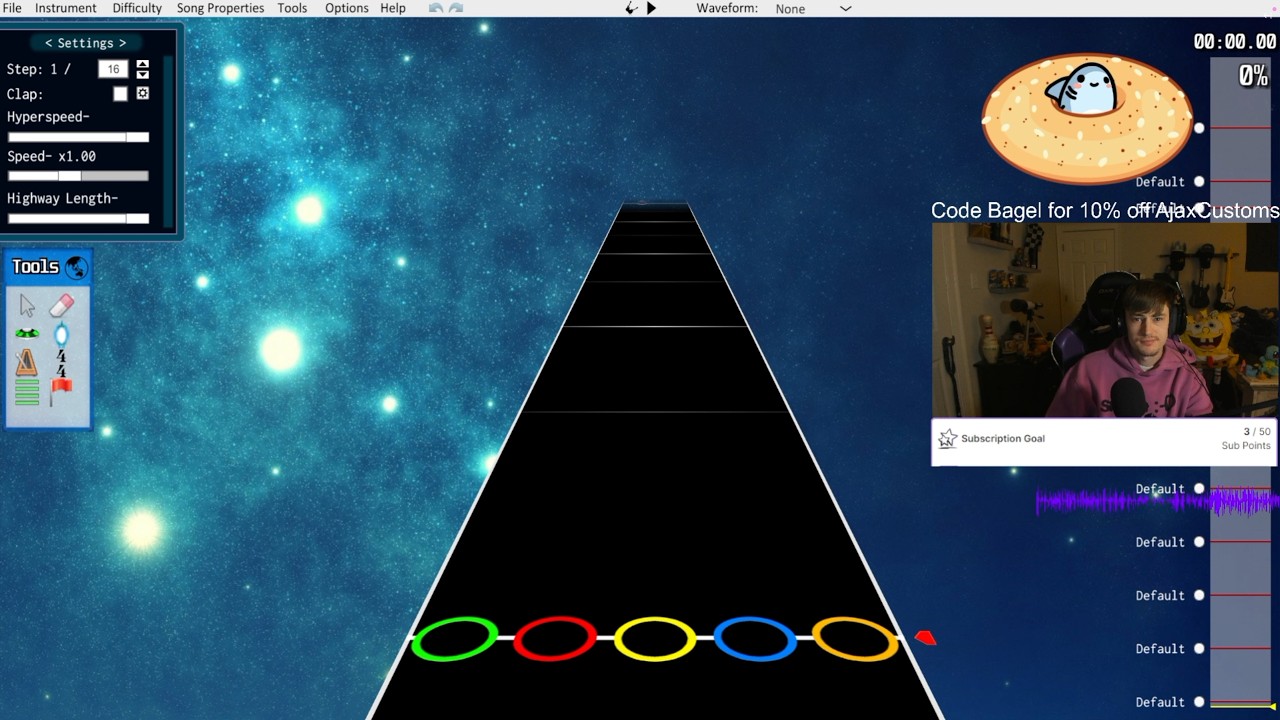
Task: Click the Tools panel title
Action: tap(35, 266)
